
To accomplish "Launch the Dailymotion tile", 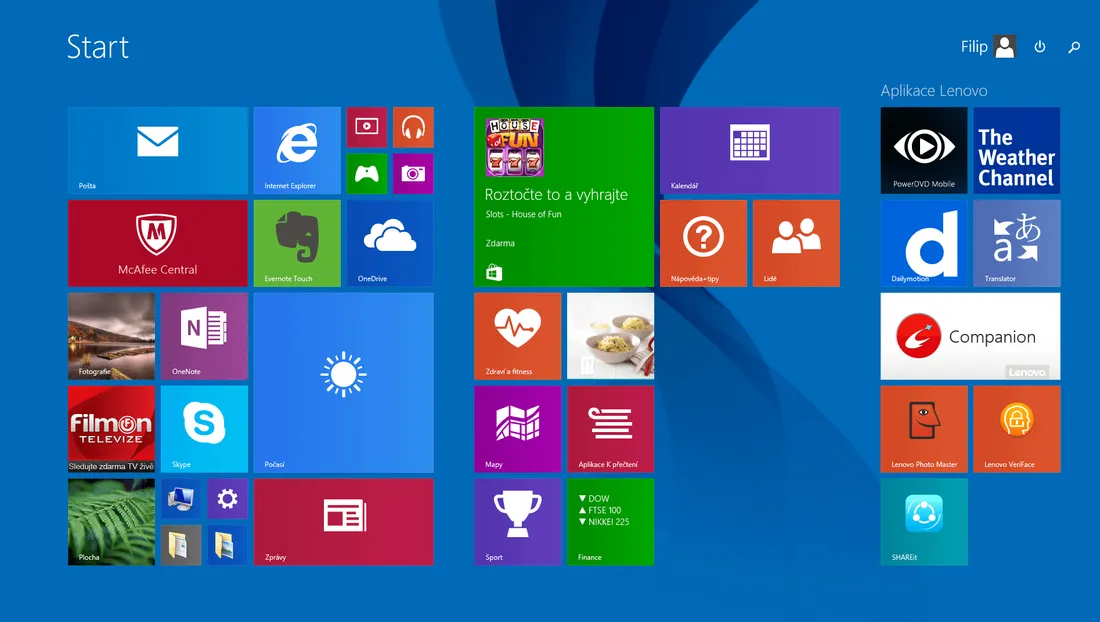I will [924, 243].
